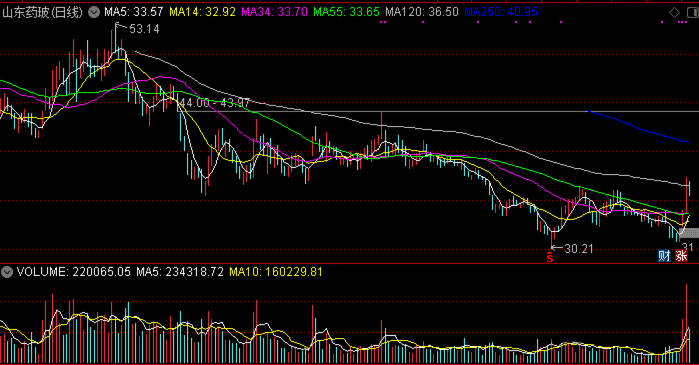Click the gray highlighted price box at right edge
This screenshot has height=365, width=699.
(689, 233)
